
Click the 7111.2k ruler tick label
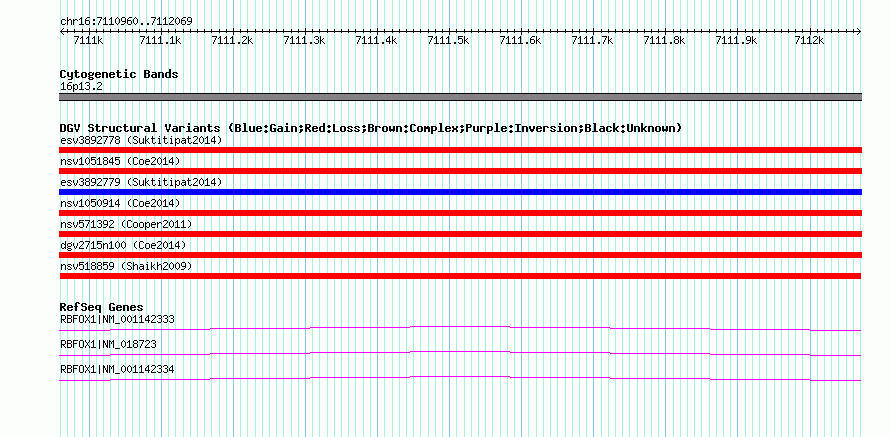pyautogui.click(x=232, y=40)
